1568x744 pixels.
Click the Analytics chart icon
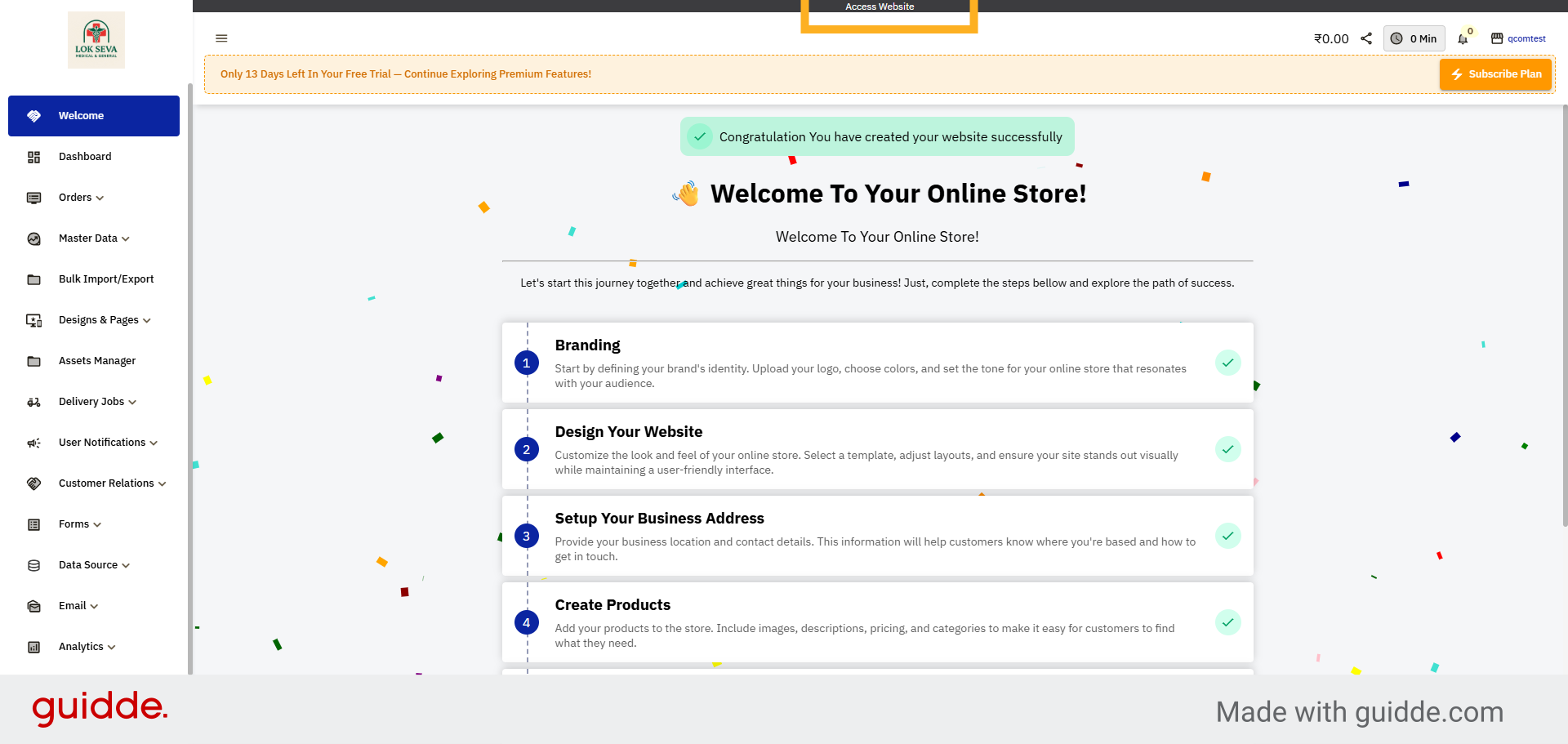click(33, 647)
